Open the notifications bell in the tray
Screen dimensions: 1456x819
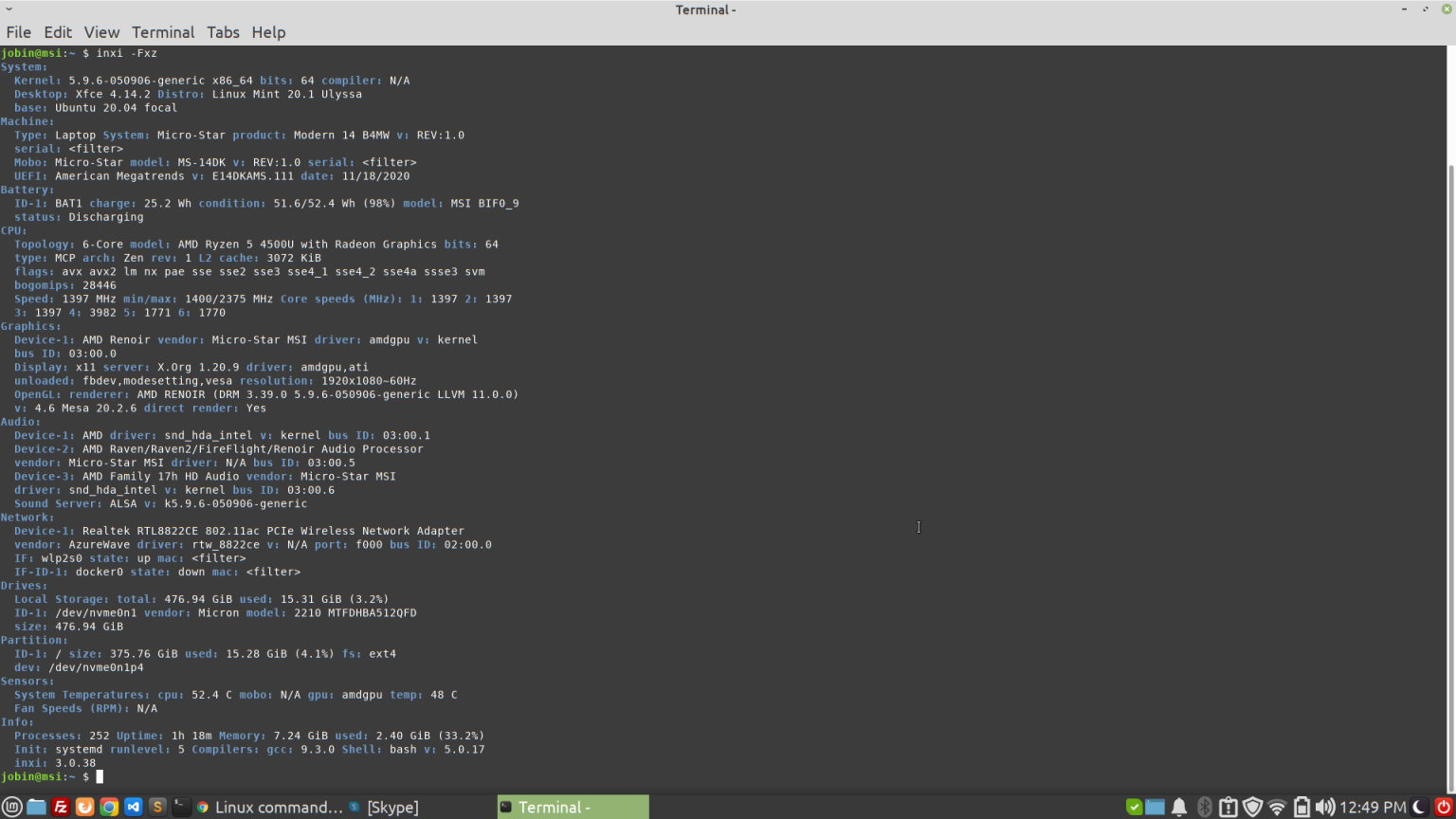[x=1178, y=807]
